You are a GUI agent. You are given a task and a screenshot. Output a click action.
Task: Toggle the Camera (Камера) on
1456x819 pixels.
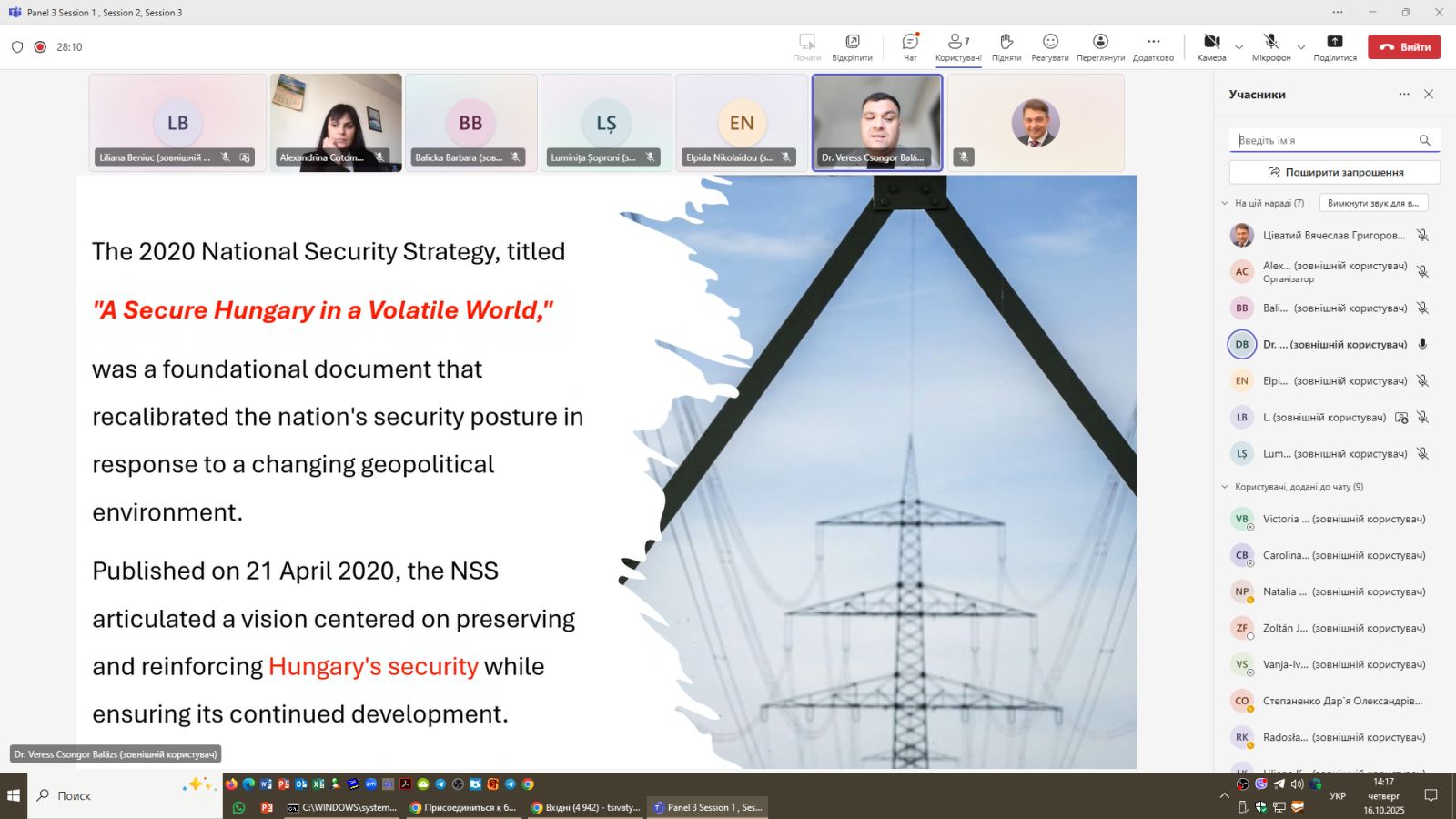1211,42
